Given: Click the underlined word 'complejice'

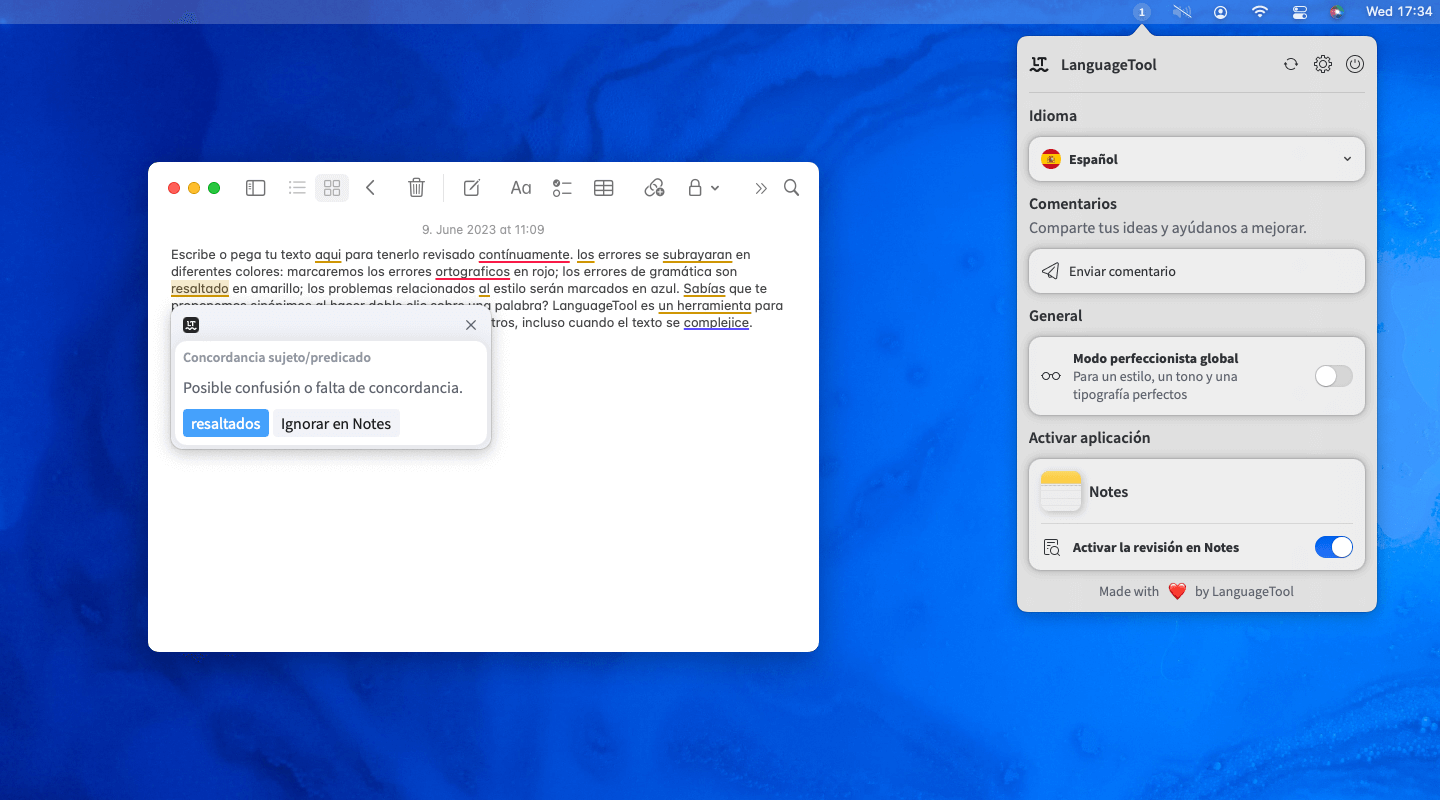Looking at the screenshot, I should [716, 322].
